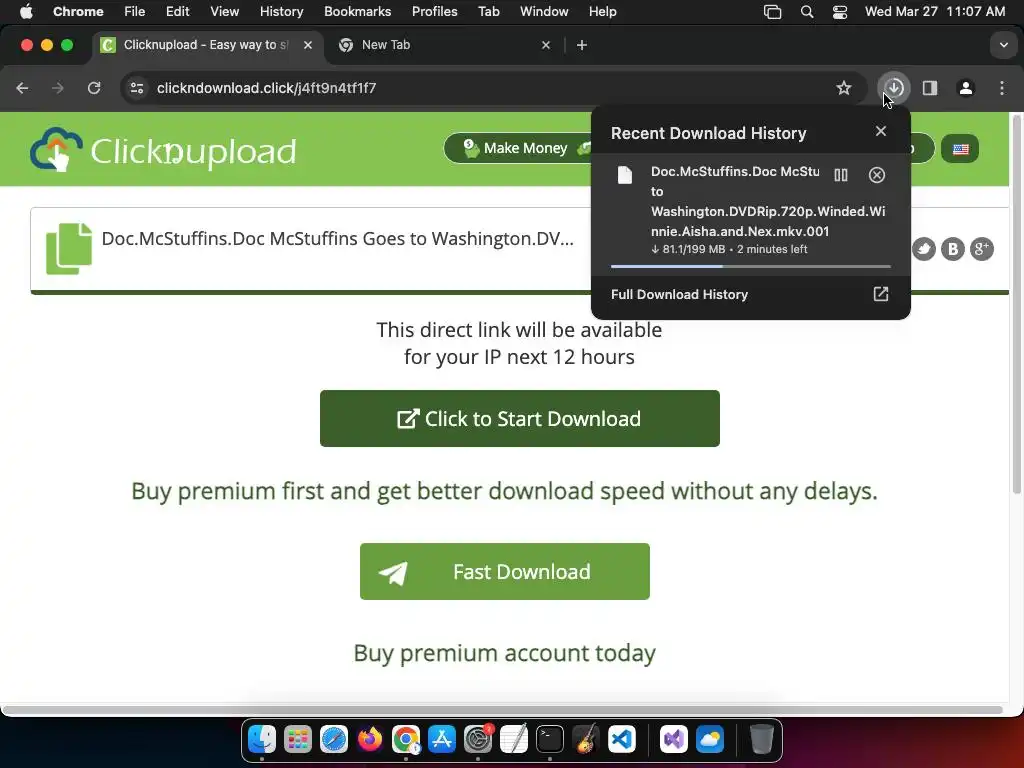Image resolution: width=1024 pixels, height=768 pixels.
Task: Open Full Download History
Action: pos(750,295)
